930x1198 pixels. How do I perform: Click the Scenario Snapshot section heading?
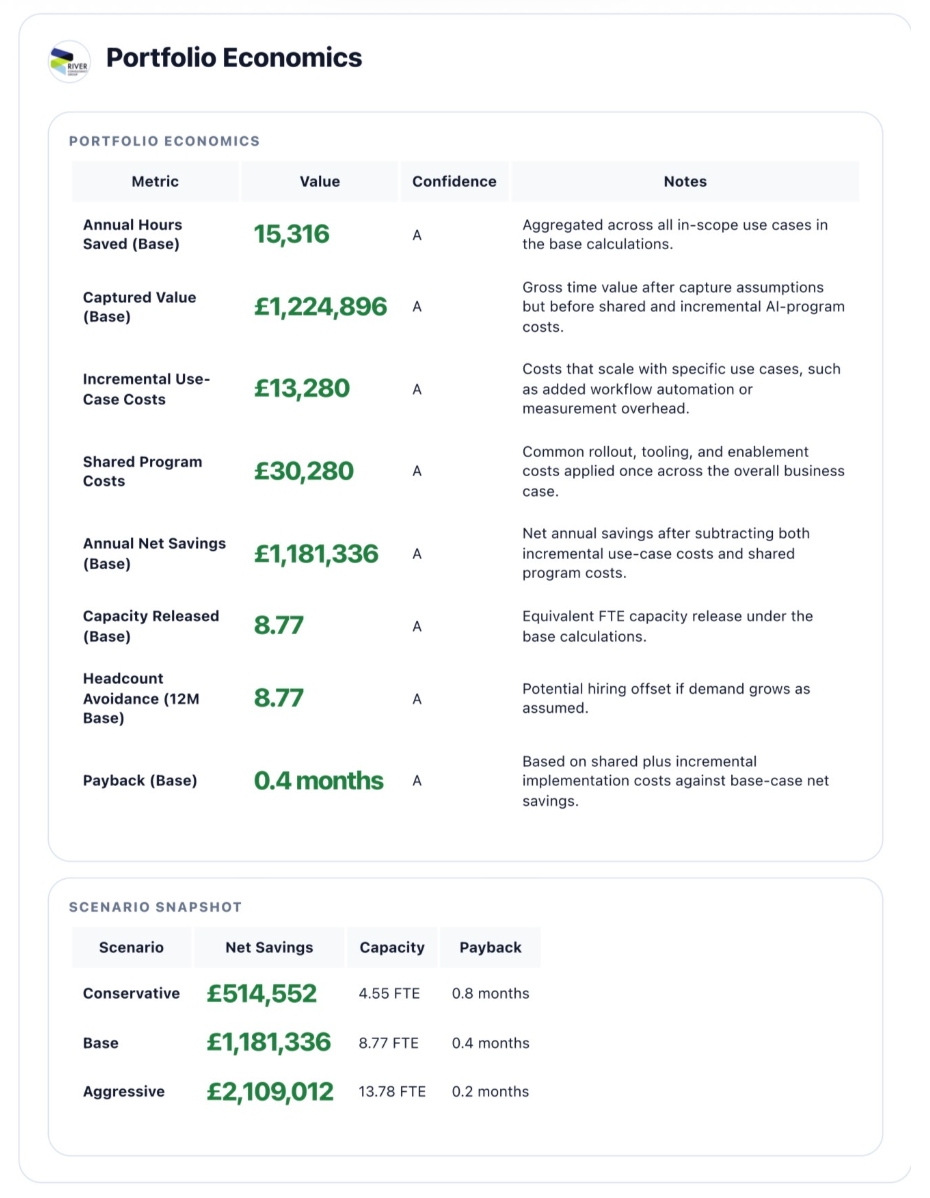155,907
